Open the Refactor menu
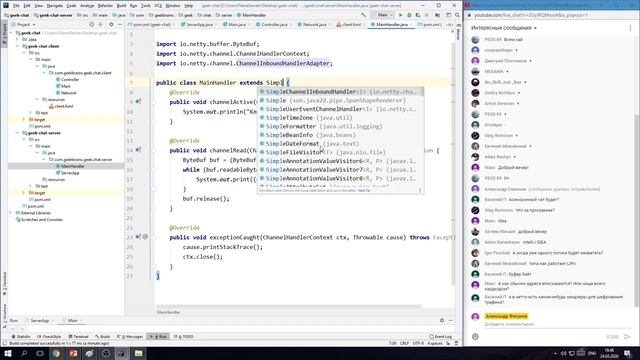The height and width of the screenshot is (360, 640). tap(105, 6)
